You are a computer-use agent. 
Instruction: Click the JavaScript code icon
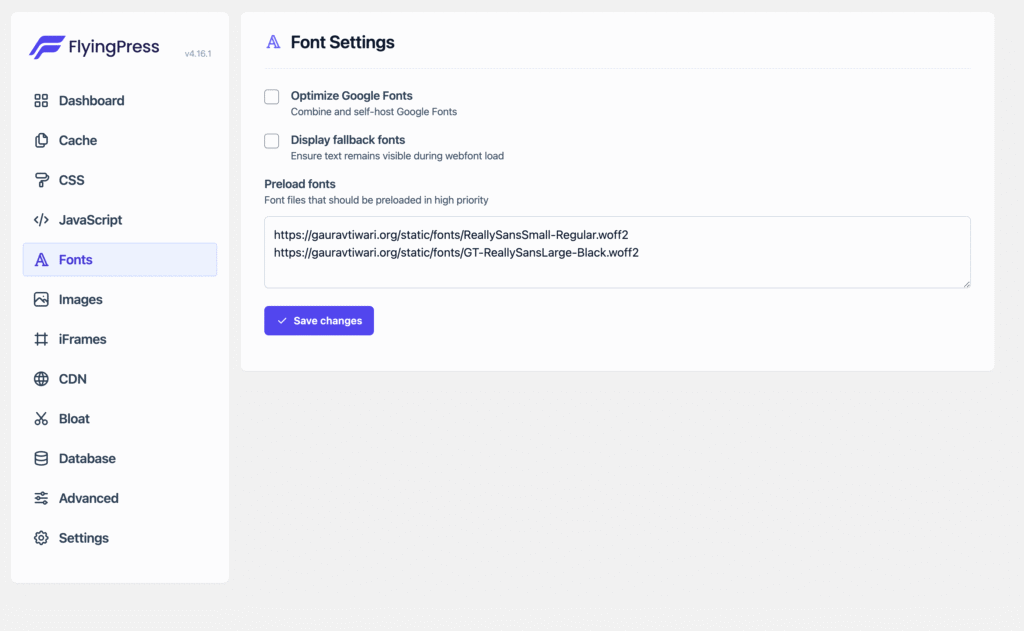coord(40,220)
